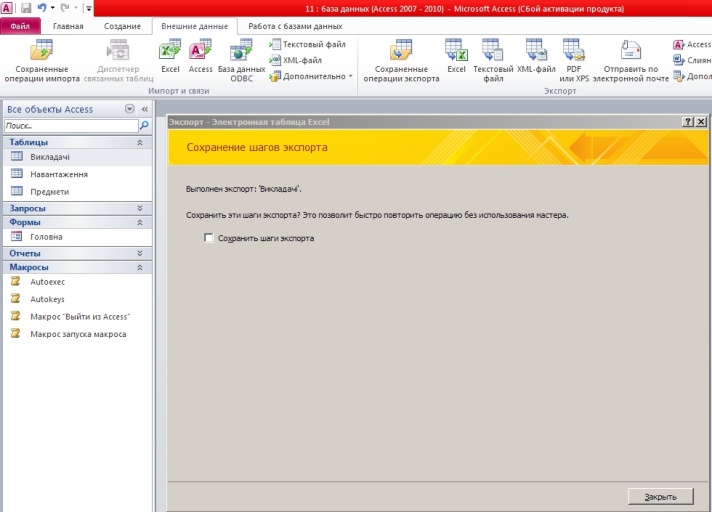Import from ODBC database
The image size is (712, 512).
241,61
